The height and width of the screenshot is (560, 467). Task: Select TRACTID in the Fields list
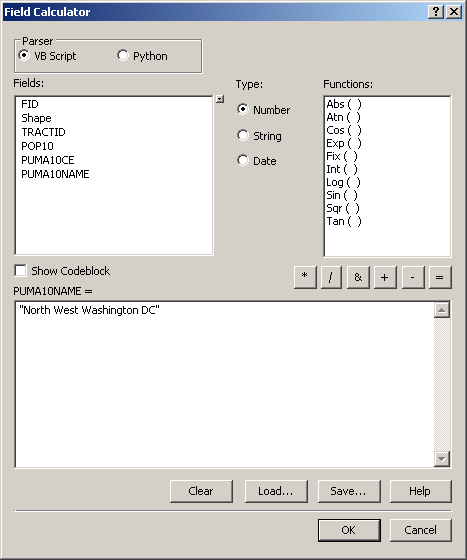[43, 132]
